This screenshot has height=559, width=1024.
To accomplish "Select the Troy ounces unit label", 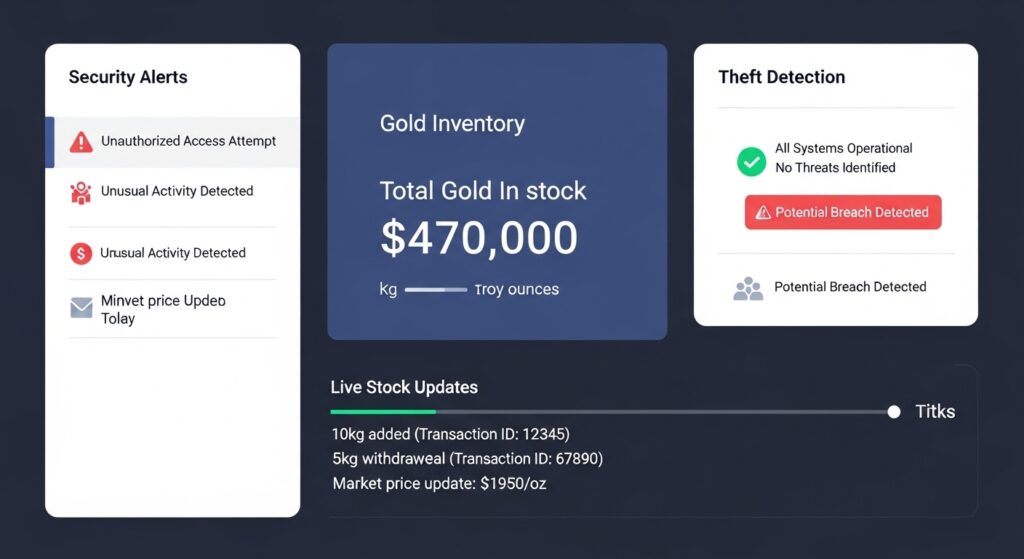I will [x=516, y=290].
